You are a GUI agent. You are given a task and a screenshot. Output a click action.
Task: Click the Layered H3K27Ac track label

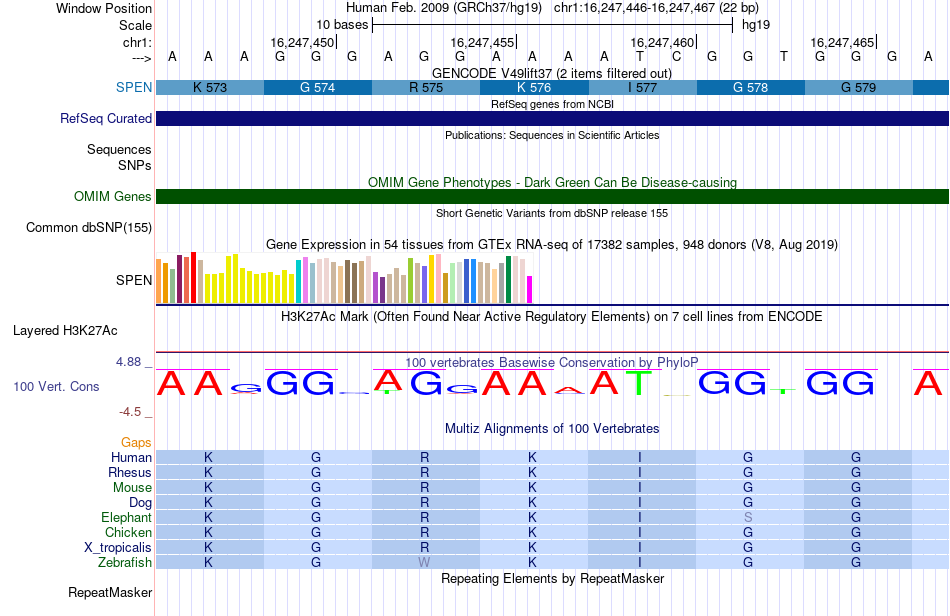click(x=65, y=330)
